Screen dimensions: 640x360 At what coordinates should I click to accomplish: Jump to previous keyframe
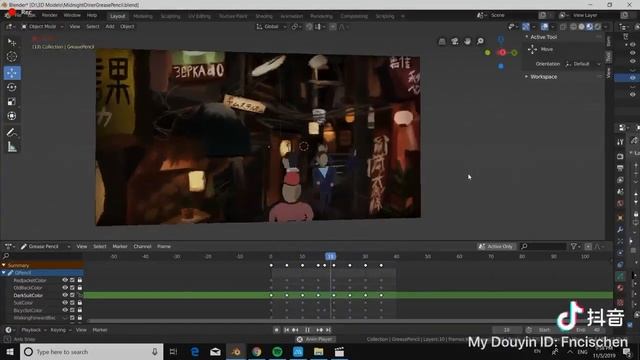point(295,330)
